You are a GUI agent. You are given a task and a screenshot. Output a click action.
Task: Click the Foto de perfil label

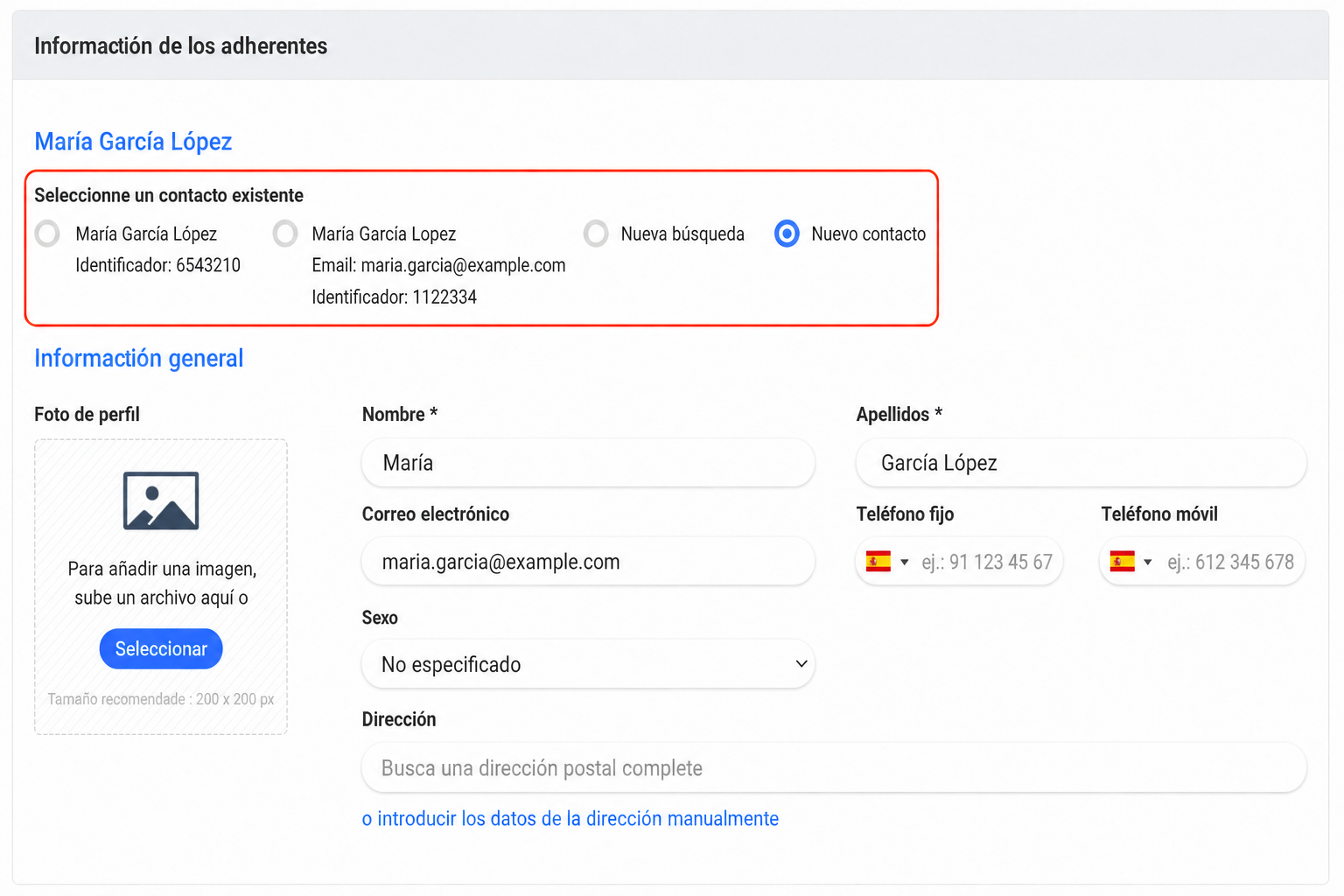tap(87, 415)
